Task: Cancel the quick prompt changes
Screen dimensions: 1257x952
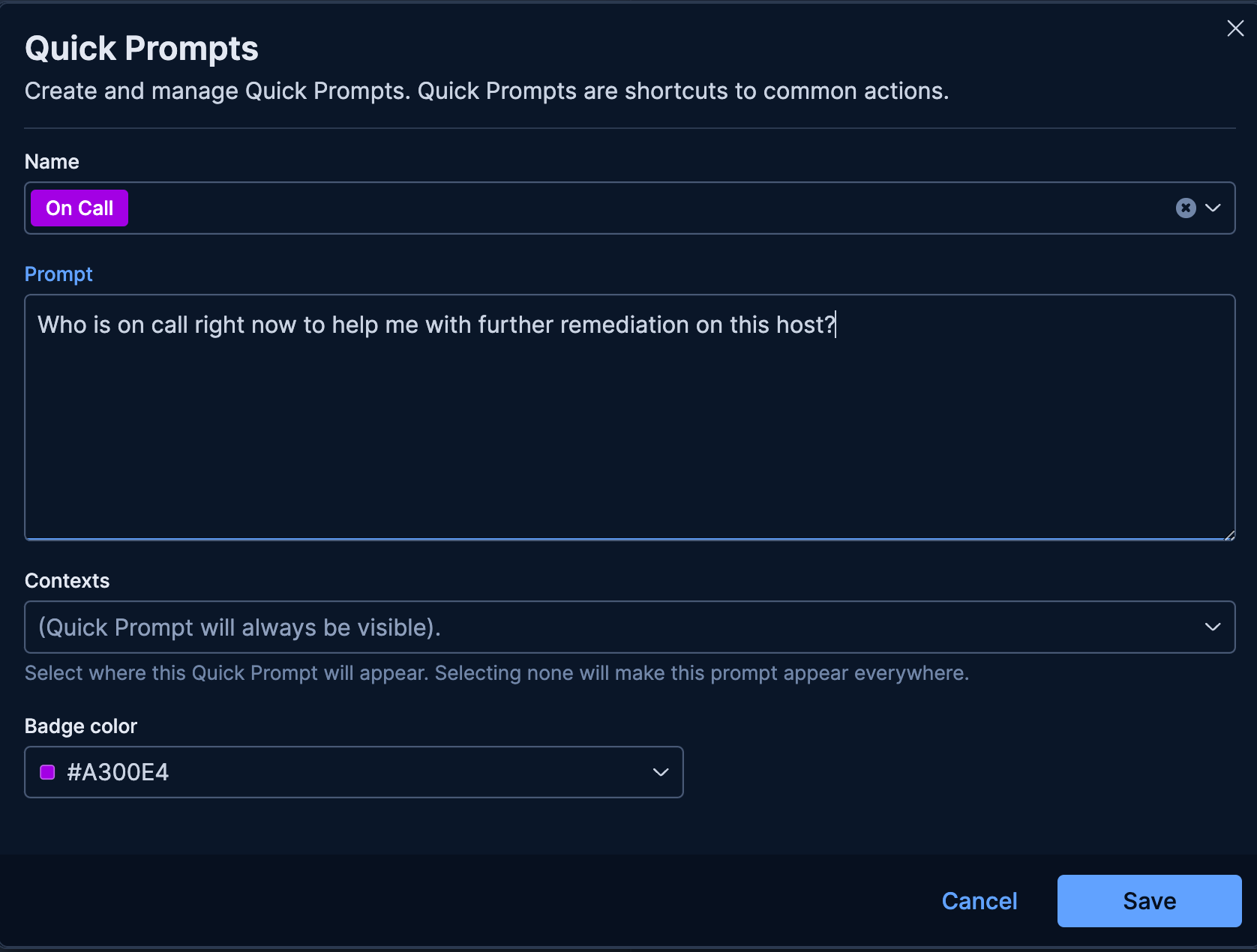Action: pyautogui.click(x=979, y=900)
